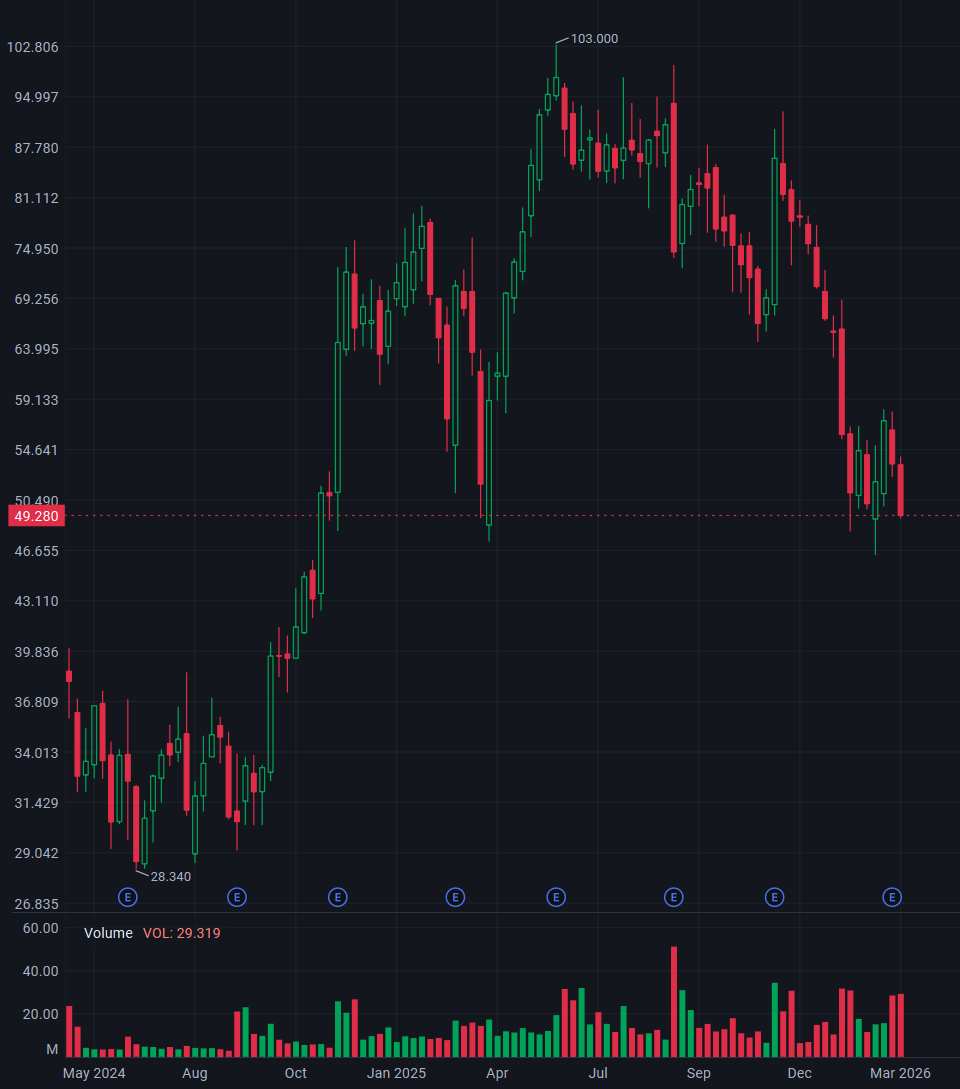Click the Jan 2025 time axis label
The height and width of the screenshot is (1089, 960).
396,1072
